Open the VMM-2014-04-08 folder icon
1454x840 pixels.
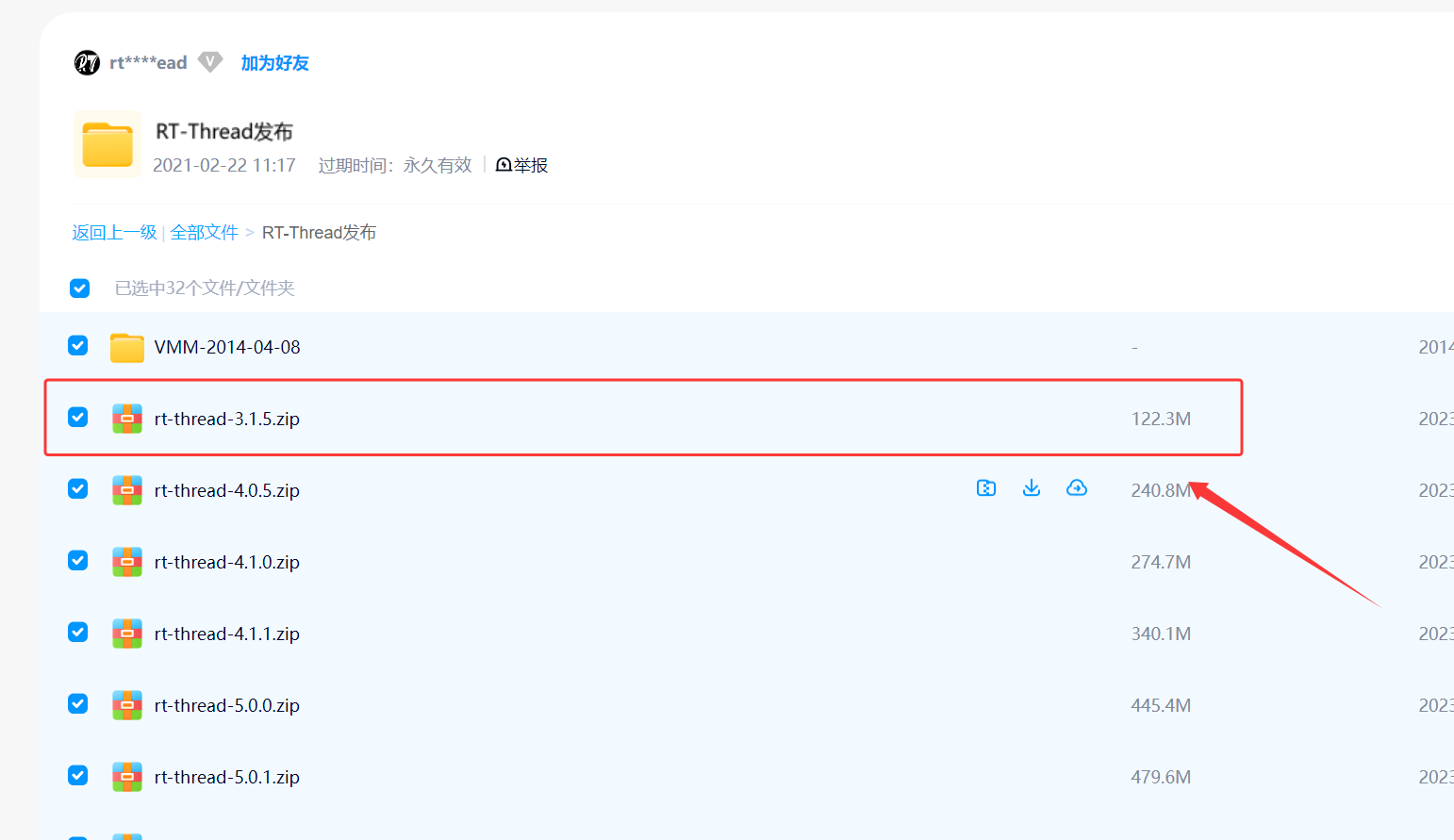tap(126, 347)
